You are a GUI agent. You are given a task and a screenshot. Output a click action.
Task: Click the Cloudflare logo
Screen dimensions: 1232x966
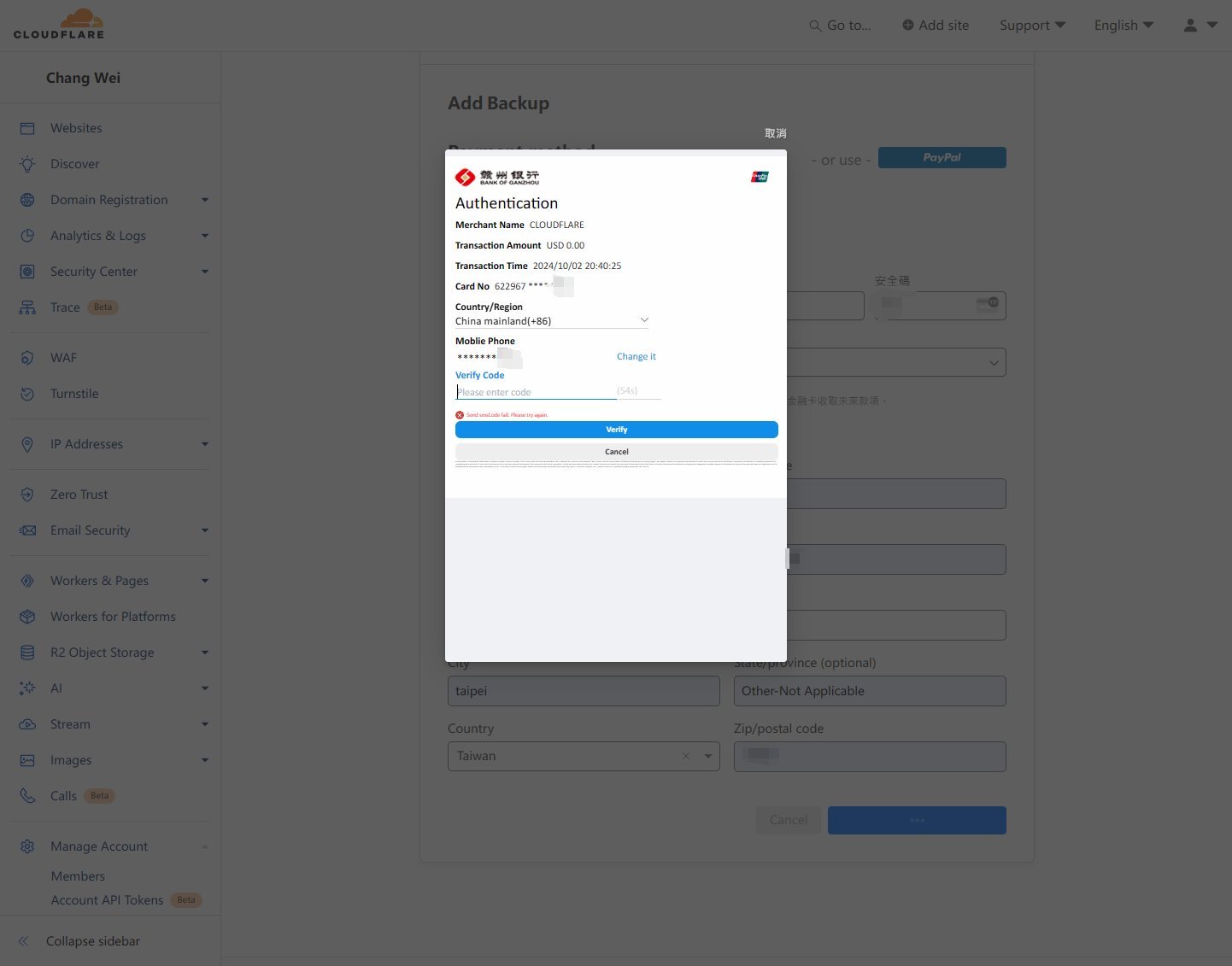tap(59, 24)
